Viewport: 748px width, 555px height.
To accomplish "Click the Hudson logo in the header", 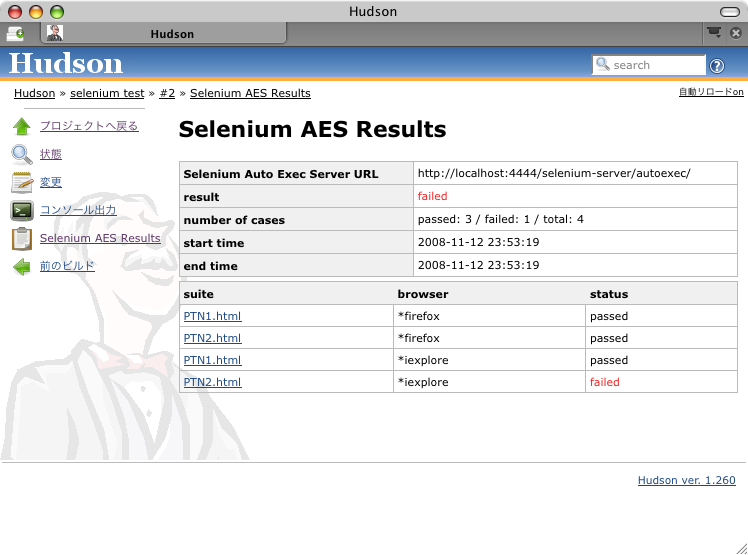I will [66, 63].
